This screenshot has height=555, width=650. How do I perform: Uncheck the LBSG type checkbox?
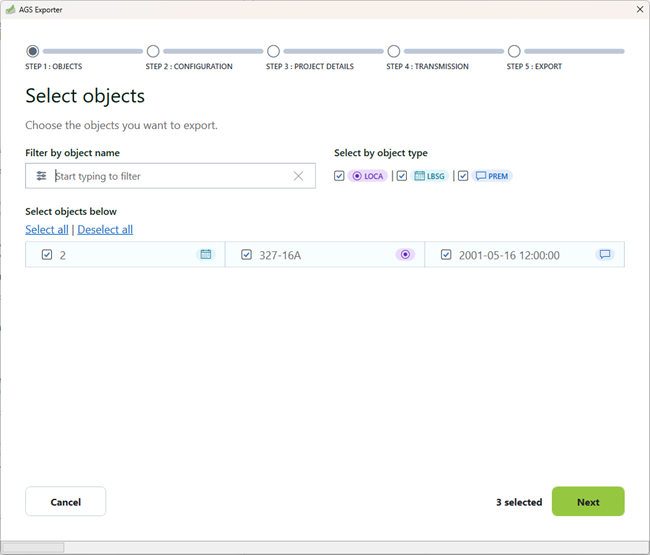(x=402, y=176)
